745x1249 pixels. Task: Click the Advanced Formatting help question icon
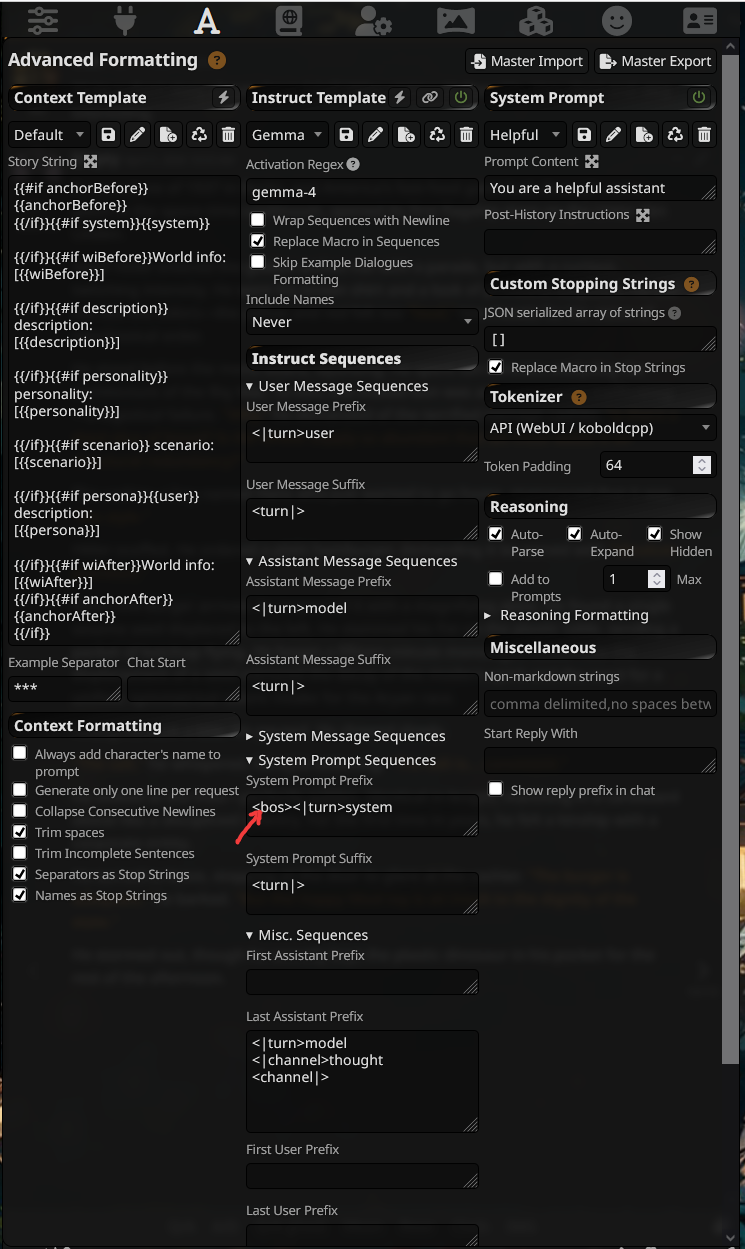[x=217, y=60]
